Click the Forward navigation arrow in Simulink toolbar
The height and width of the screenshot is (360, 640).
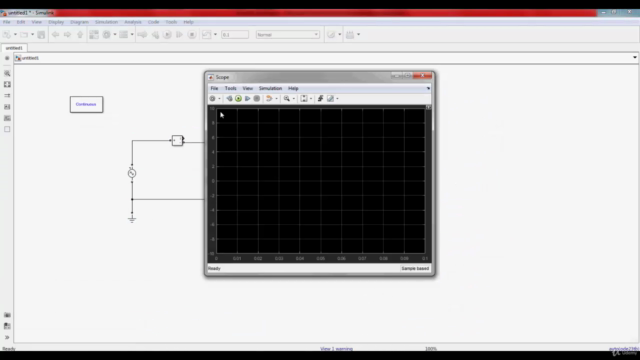(68, 35)
